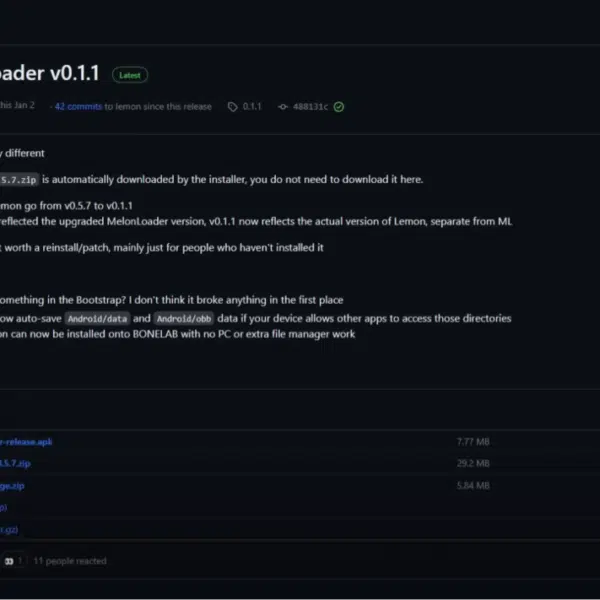Image resolution: width=600 pixels, height=600 pixels.
Task: Click the 5.7.zip inline code label
Action: (x=19, y=179)
